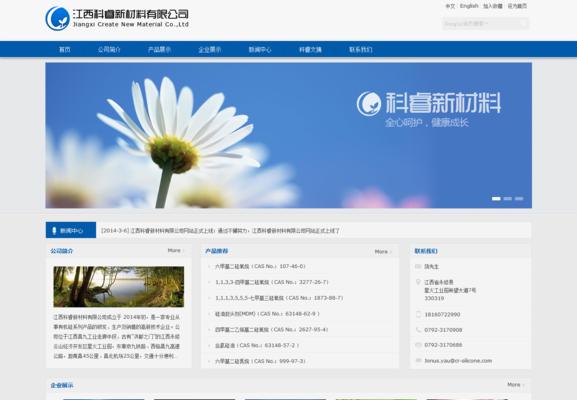Click the Jiangxi Create New Material logo
Viewport: 577px width, 400px height.
(117, 18)
